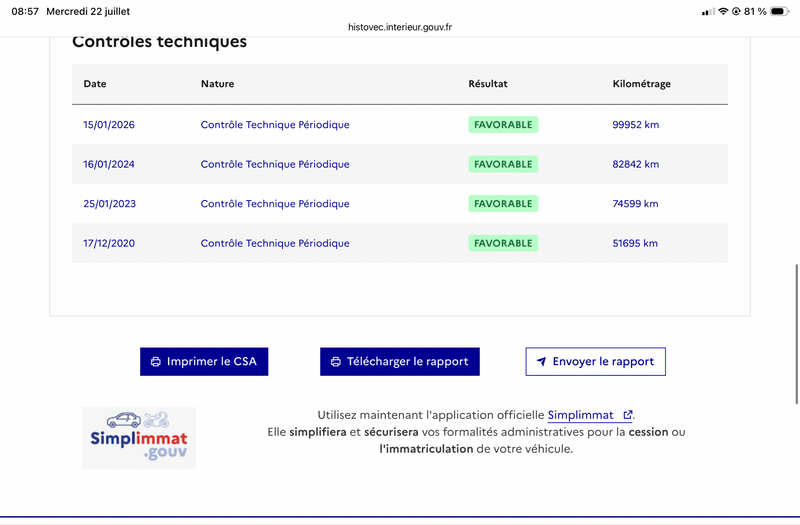Tap the histovec.interieur.gouv.fr address bar
The height and width of the screenshot is (525, 800).
[x=400, y=27]
